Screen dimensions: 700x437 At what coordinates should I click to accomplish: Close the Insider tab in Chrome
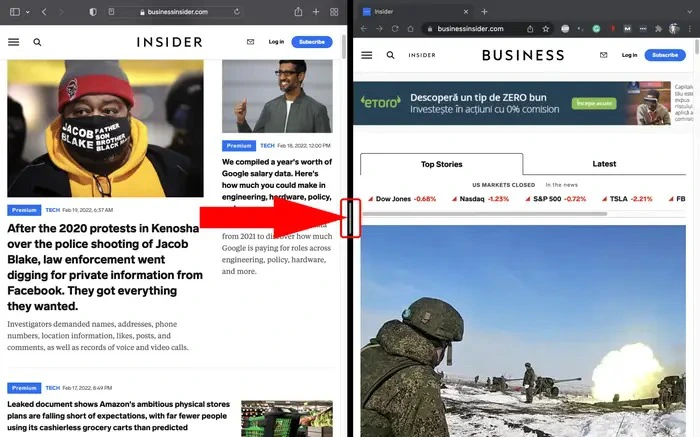(x=466, y=12)
